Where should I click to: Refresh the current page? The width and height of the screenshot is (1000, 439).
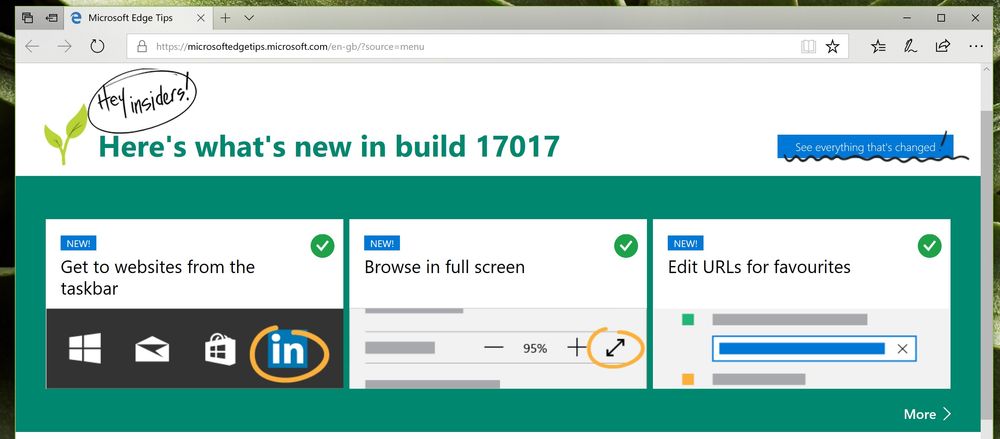click(x=97, y=47)
